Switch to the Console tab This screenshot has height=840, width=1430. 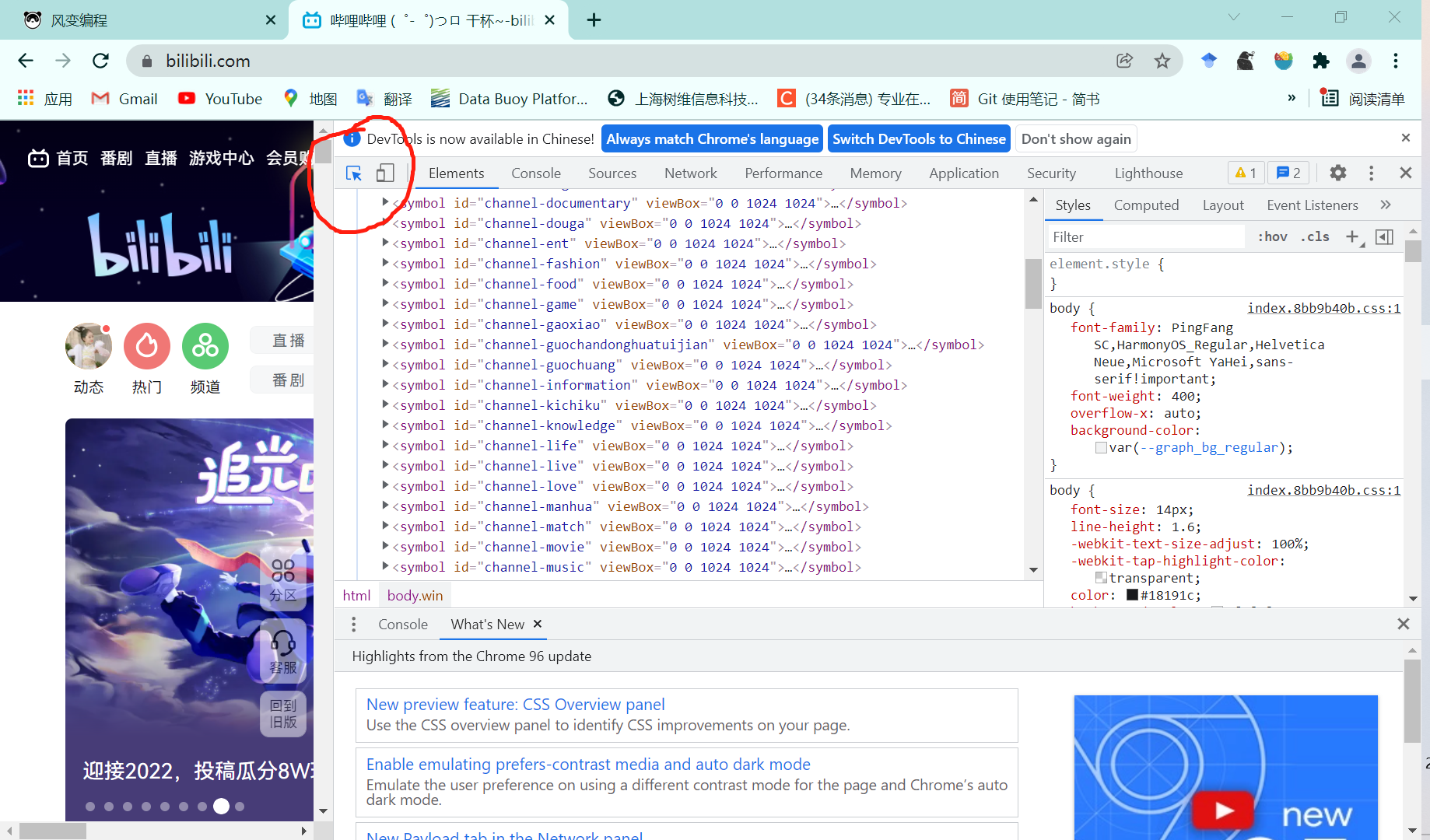(536, 173)
